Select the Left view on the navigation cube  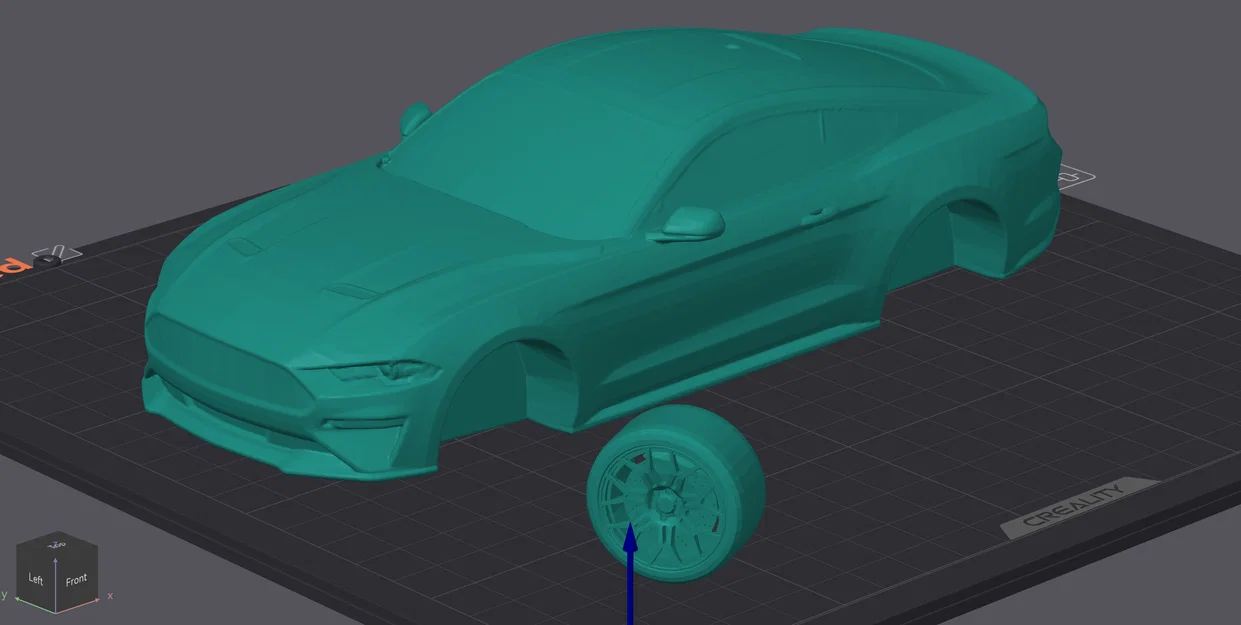point(36,579)
